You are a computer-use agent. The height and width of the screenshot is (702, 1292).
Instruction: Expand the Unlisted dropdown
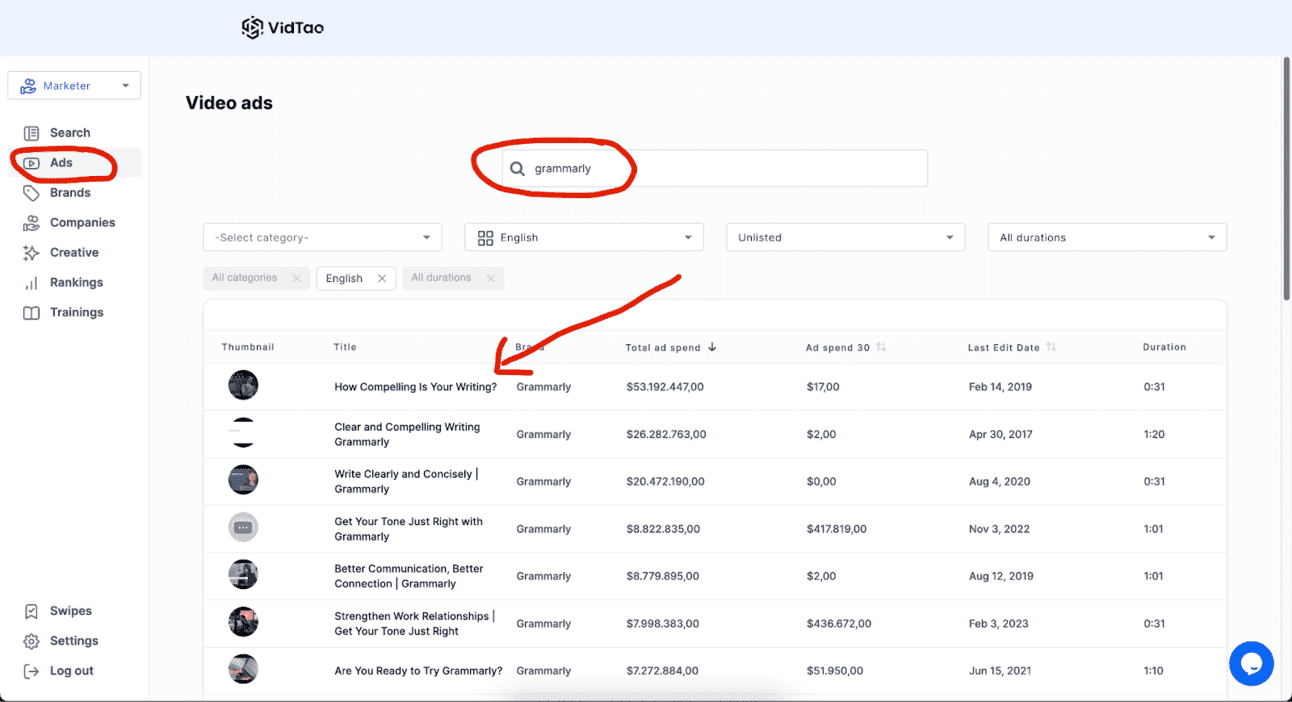[845, 237]
